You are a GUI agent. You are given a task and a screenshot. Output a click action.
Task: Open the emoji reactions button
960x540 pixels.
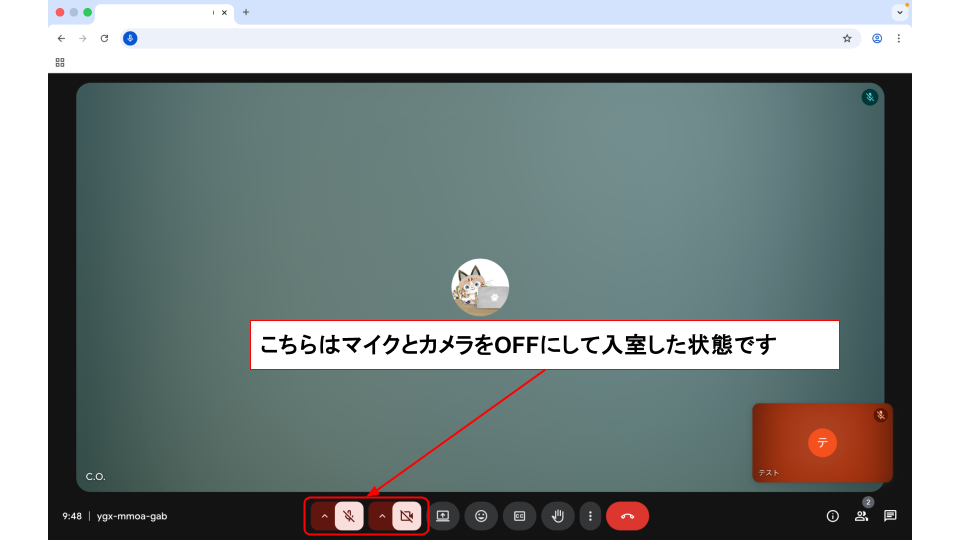coord(481,516)
